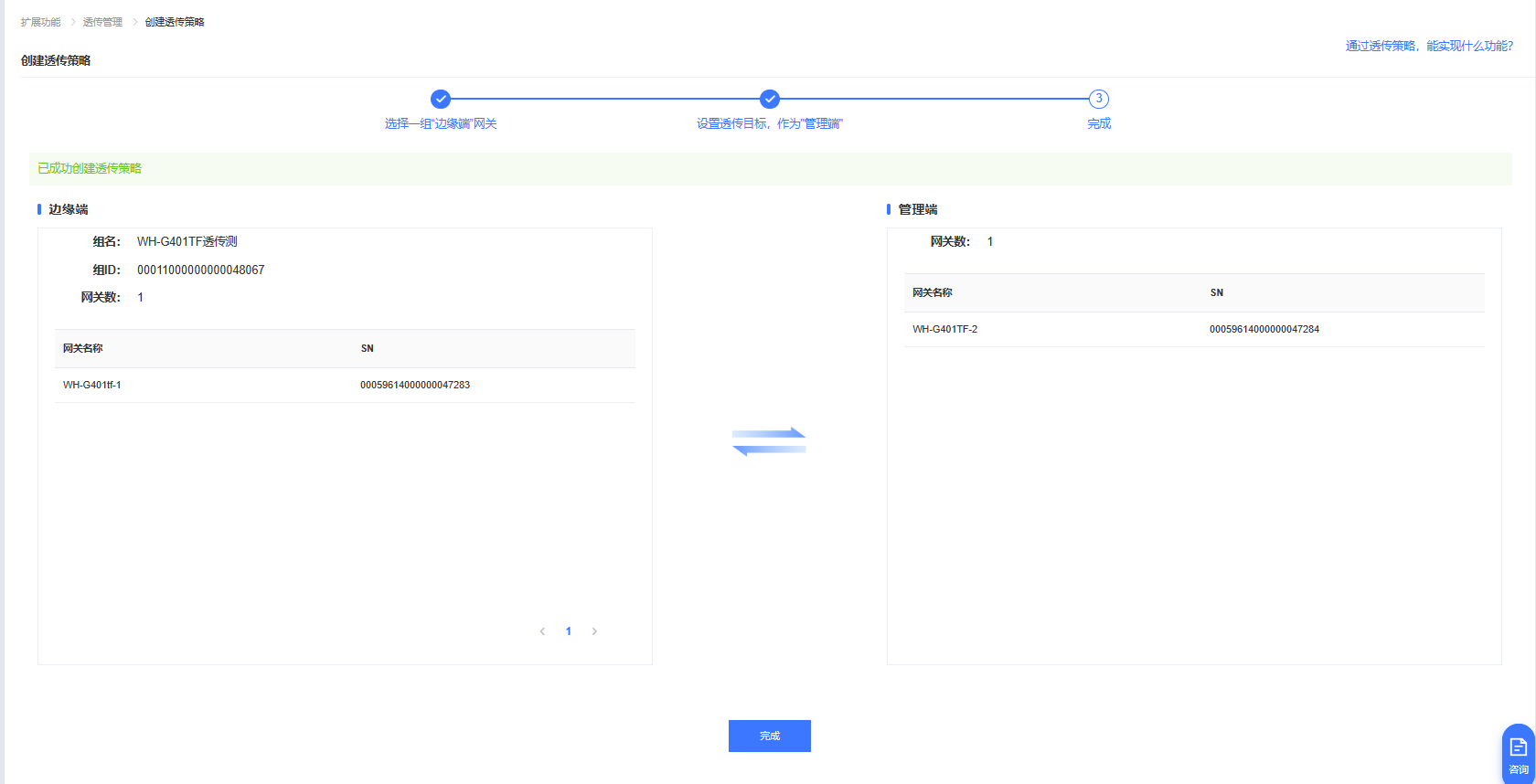
Task: Click the 完成 button
Action: point(769,736)
